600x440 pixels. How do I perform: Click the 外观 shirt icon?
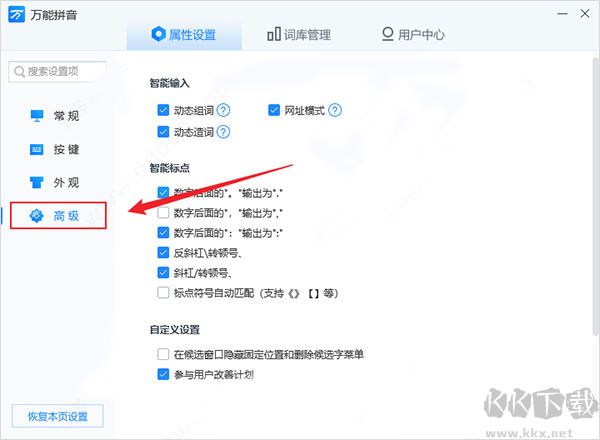37,183
